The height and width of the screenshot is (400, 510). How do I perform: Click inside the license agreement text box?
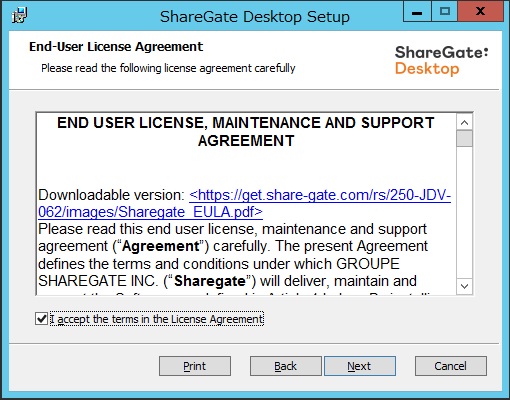click(x=246, y=204)
